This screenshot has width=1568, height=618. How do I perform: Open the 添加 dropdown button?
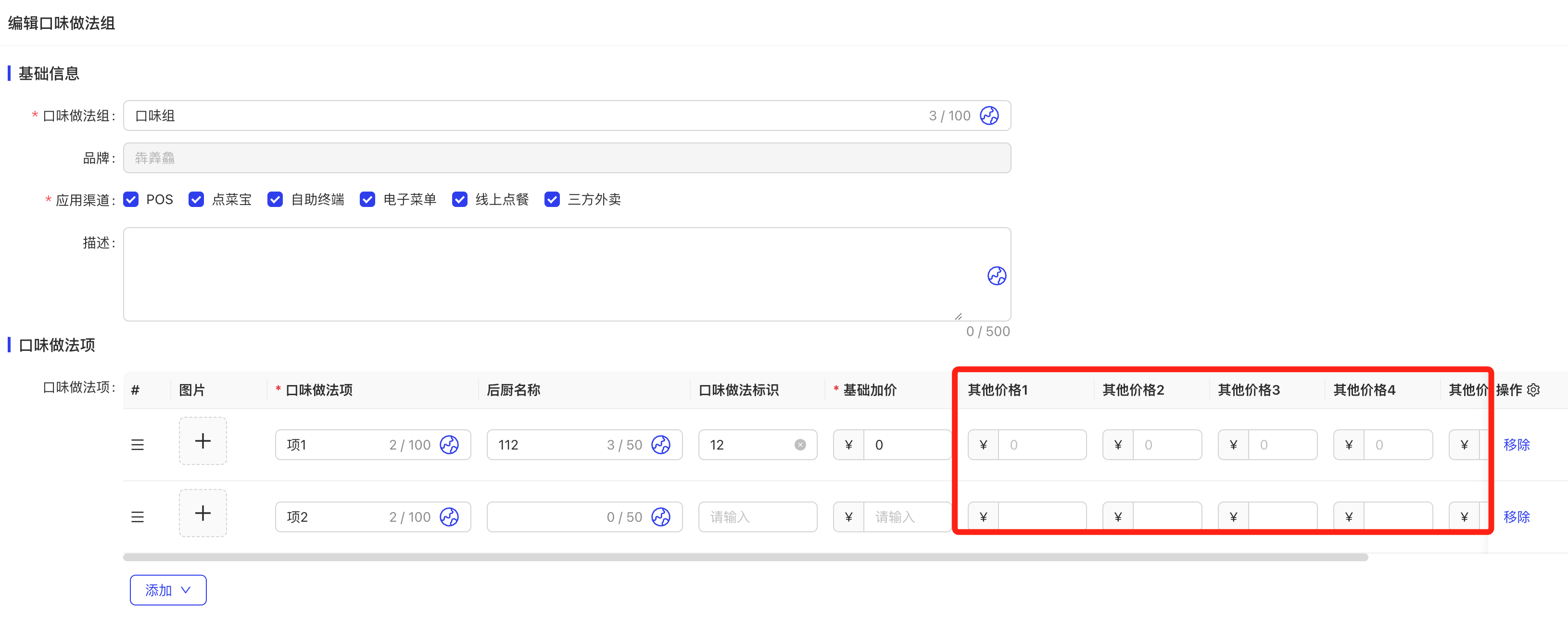(x=168, y=590)
